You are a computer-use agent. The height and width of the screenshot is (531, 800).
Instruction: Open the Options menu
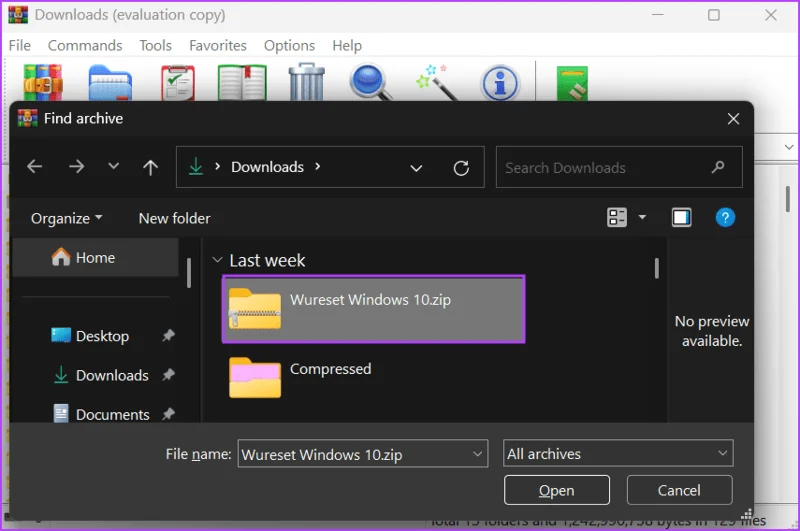click(289, 45)
